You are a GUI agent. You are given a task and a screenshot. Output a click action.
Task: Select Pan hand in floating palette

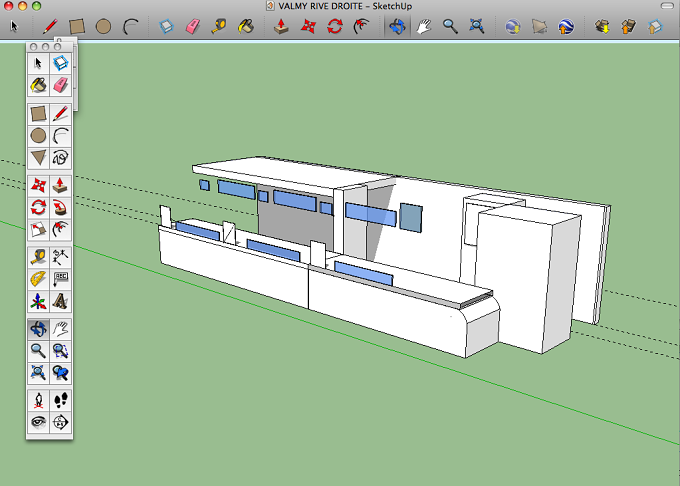point(60,329)
